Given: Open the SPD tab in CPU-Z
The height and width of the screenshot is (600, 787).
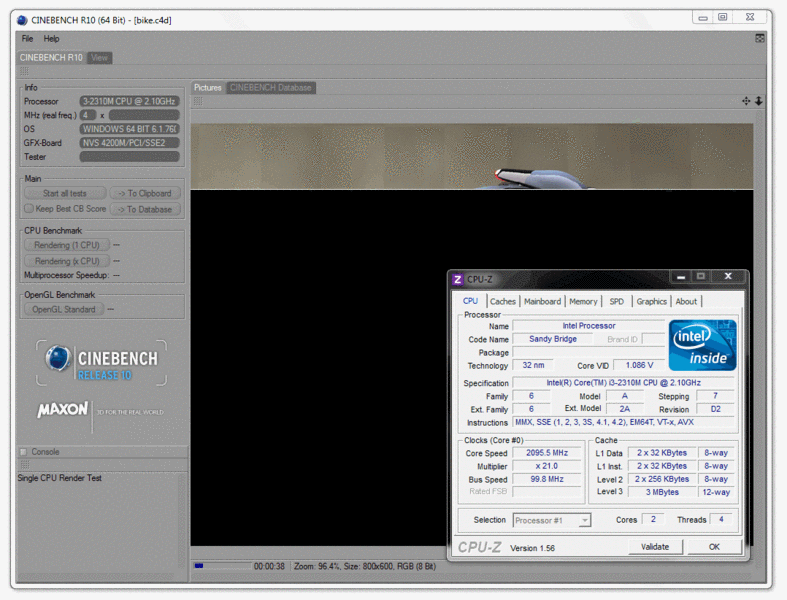Looking at the screenshot, I should [616, 301].
